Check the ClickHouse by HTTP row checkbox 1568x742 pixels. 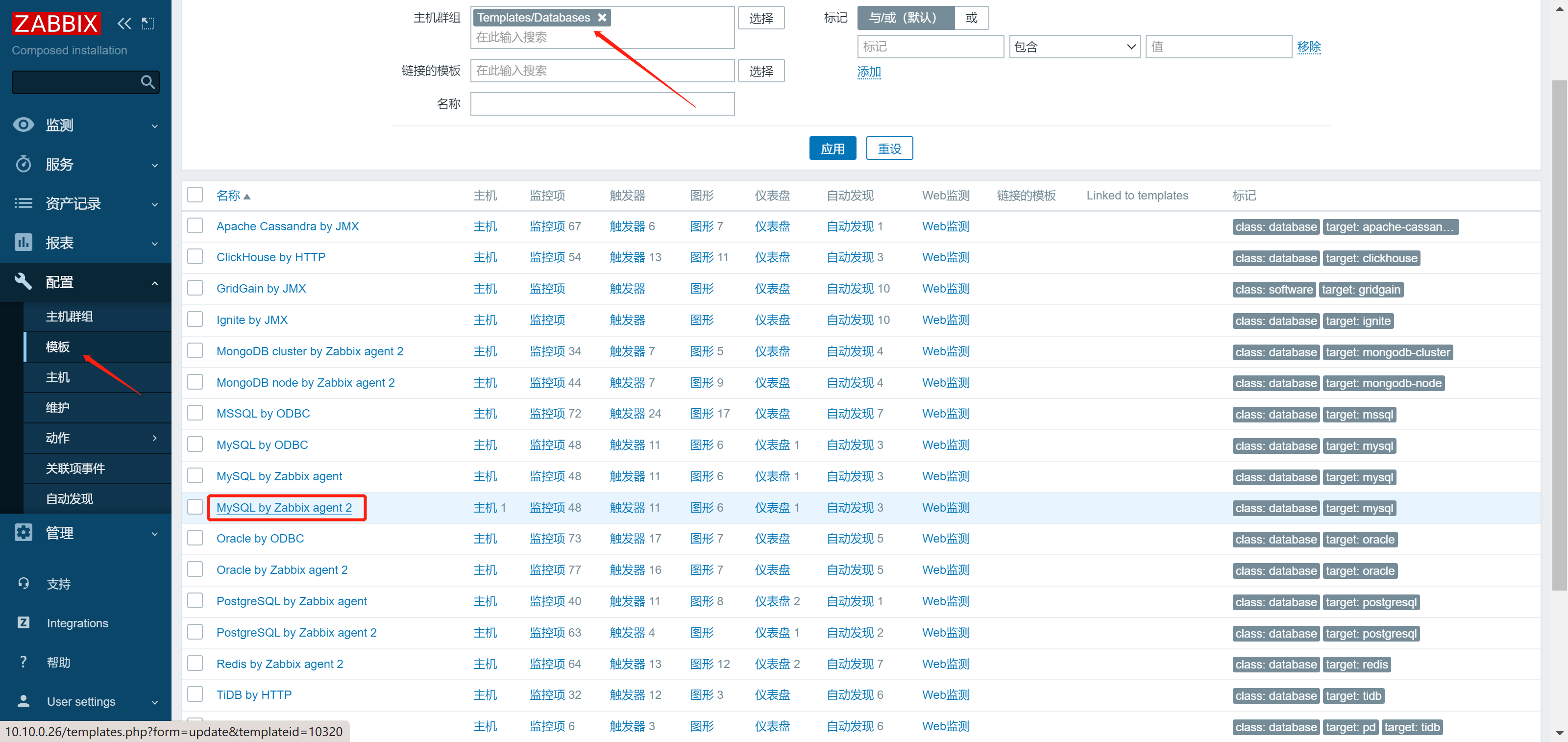(x=195, y=257)
